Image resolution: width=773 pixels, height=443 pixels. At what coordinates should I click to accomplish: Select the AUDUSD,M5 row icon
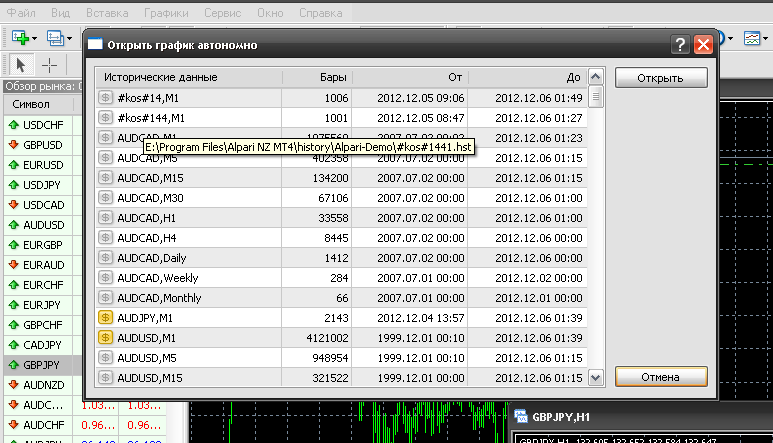coord(105,357)
